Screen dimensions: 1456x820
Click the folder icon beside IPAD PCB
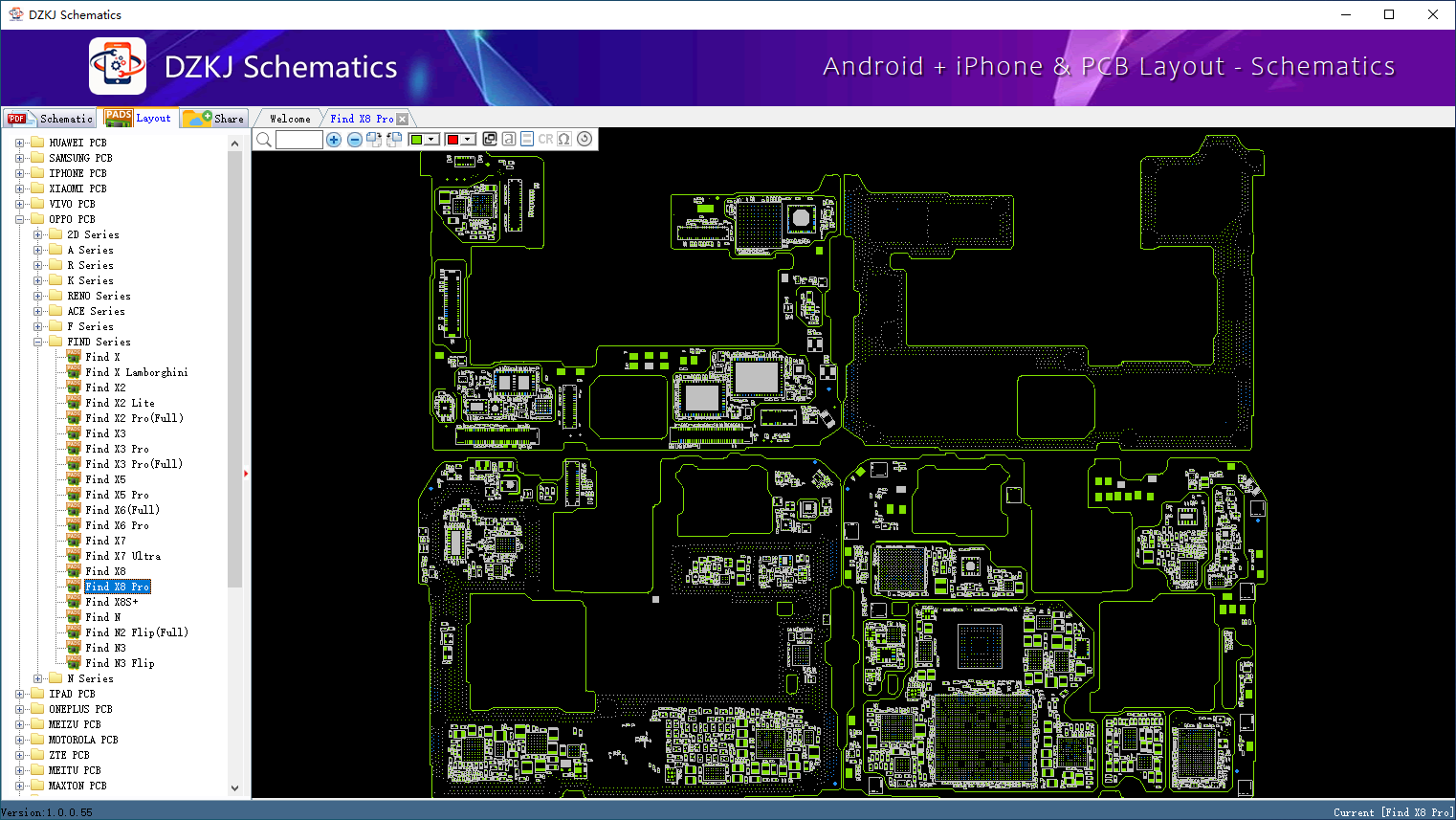[x=37, y=694]
